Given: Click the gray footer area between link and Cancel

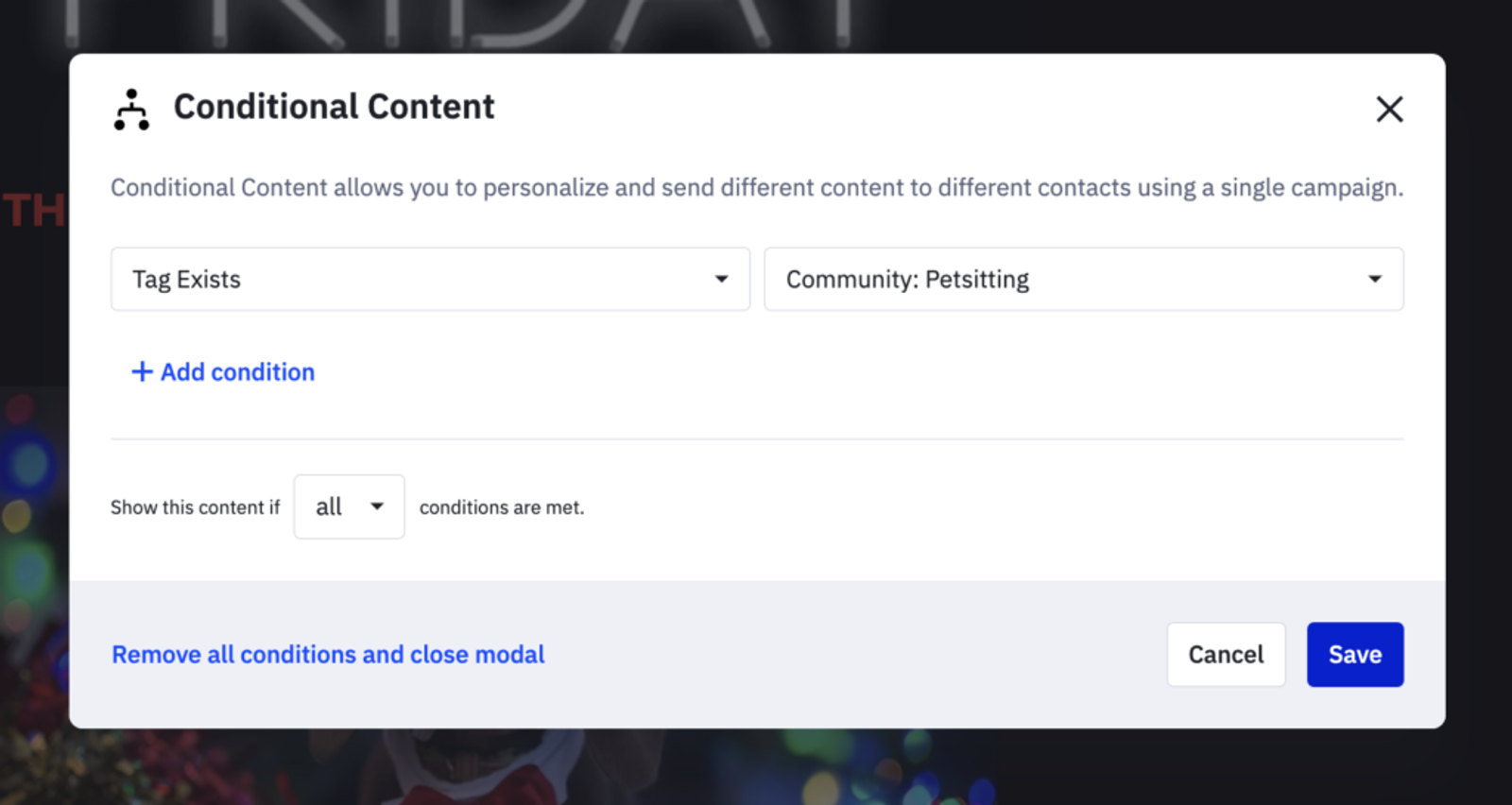Looking at the screenshot, I should click(x=850, y=655).
